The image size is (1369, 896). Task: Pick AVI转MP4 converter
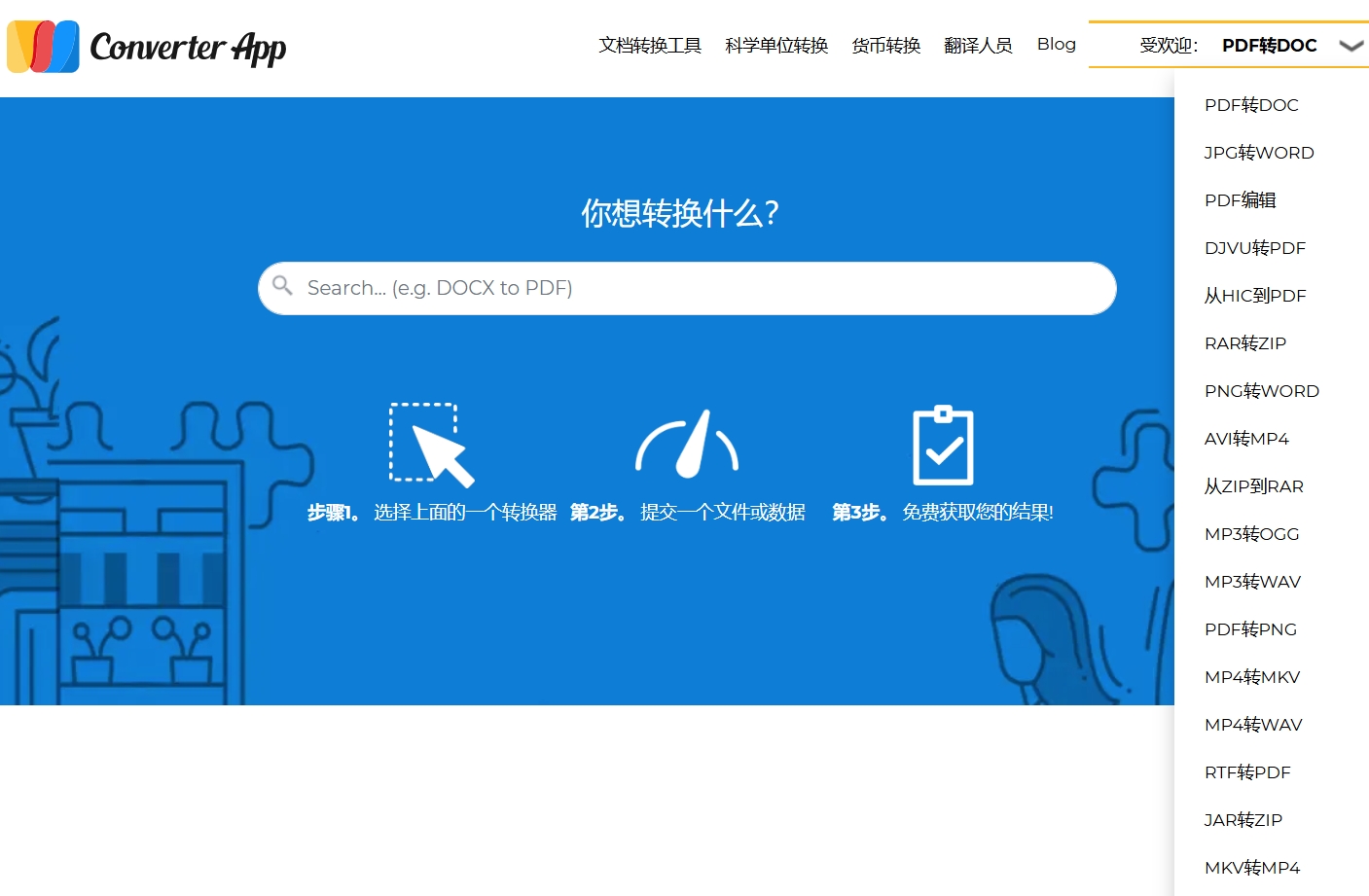(1246, 439)
